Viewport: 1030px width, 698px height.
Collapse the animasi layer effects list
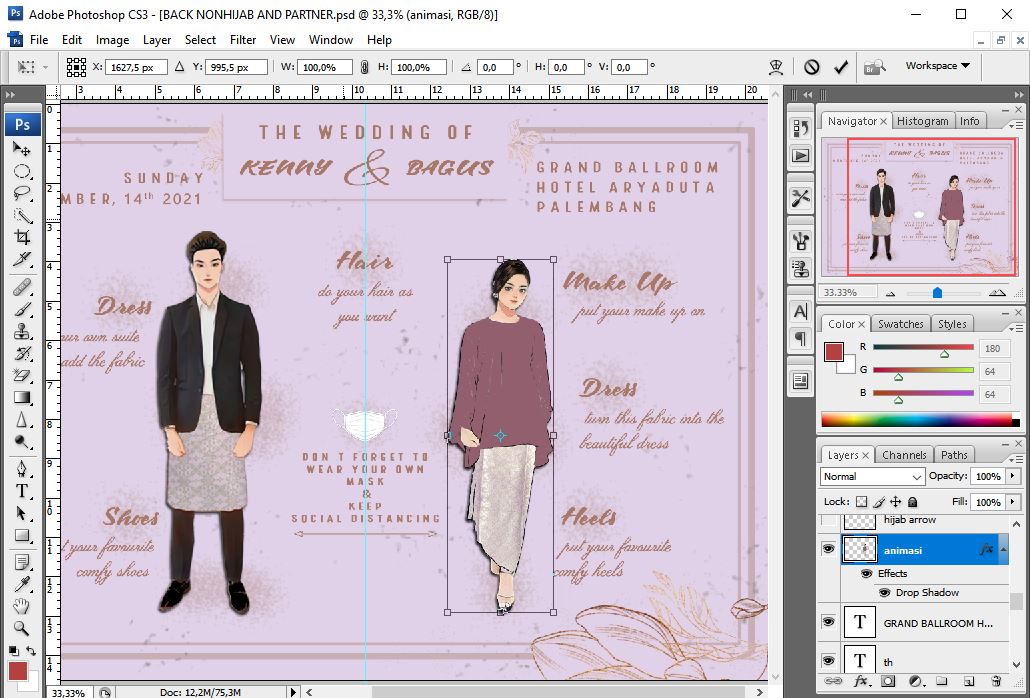point(1003,549)
